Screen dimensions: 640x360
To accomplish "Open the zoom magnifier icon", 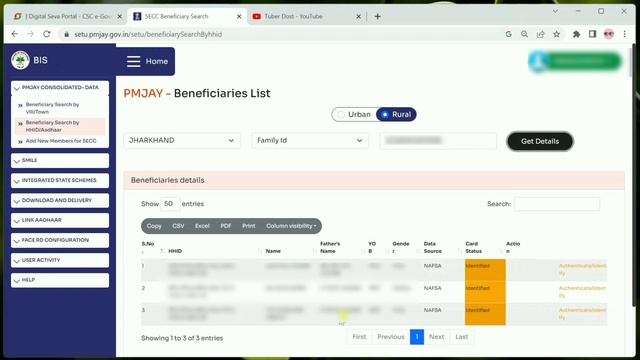I will pyautogui.click(x=524, y=34).
